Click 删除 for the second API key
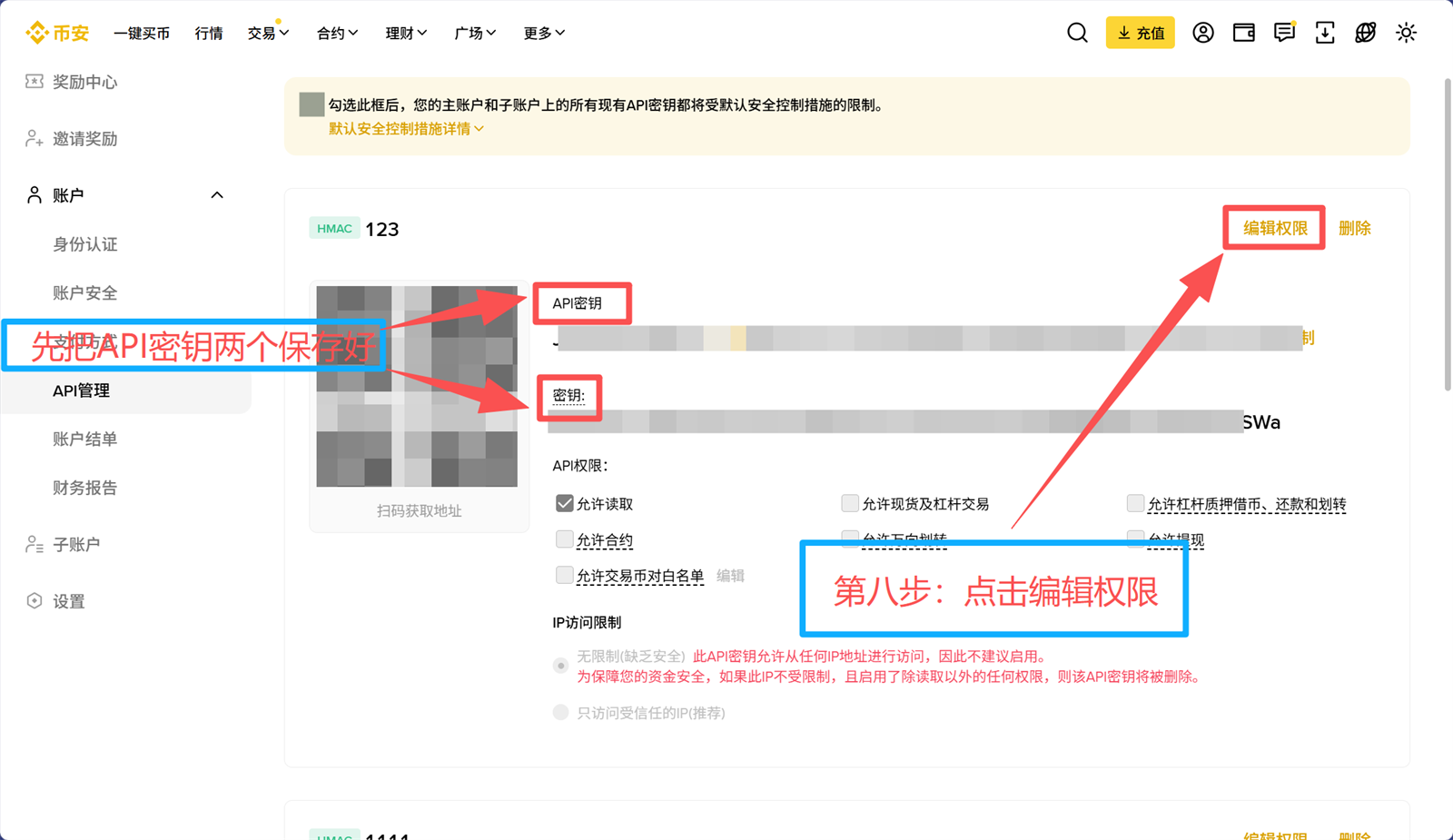This screenshot has width=1453, height=840. pos(1355,835)
